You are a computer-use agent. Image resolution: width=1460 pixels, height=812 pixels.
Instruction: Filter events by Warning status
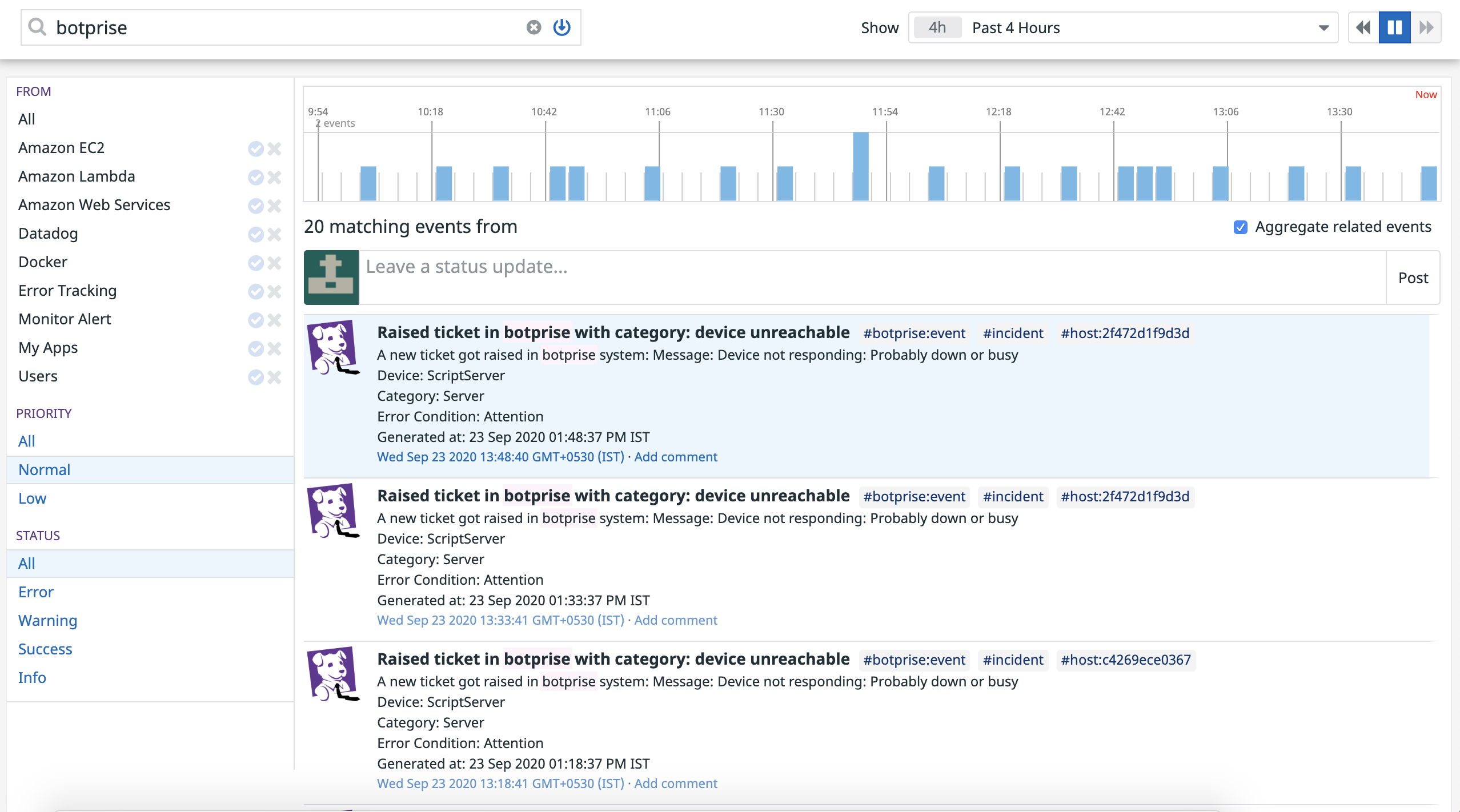click(47, 621)
